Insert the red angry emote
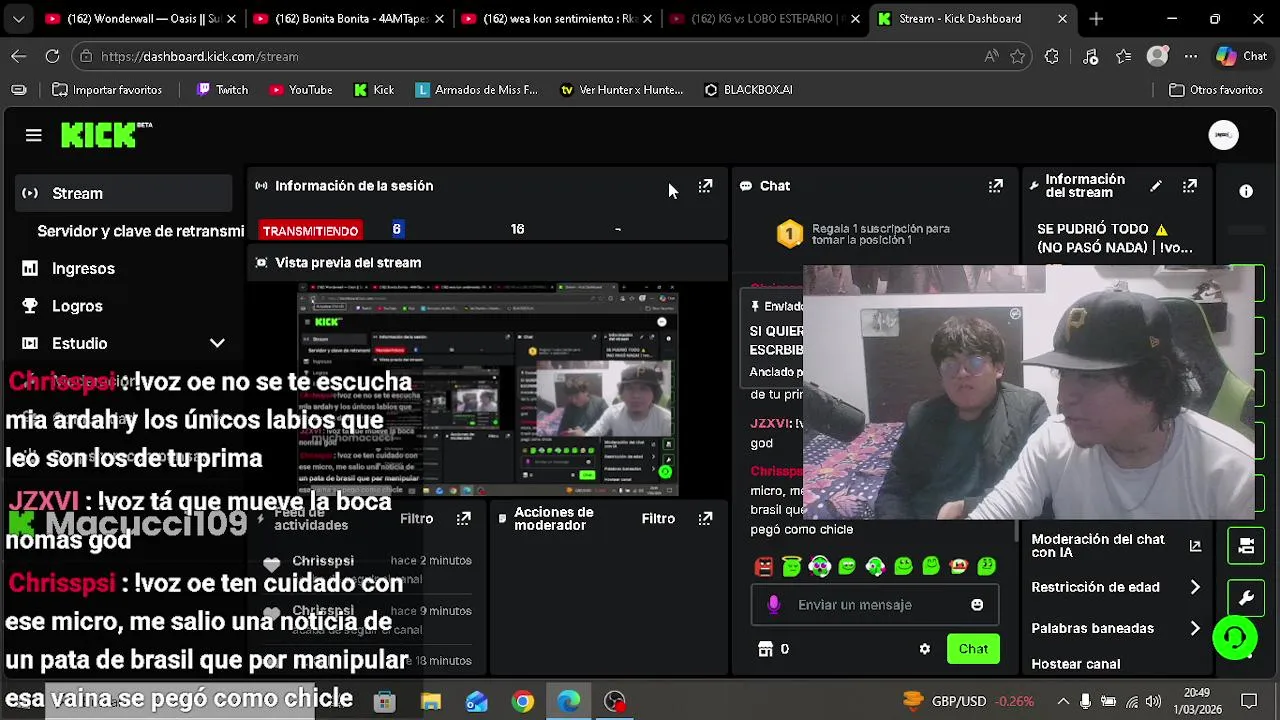The height and width of the screenshot is (720, 1280). click(764, 567)
